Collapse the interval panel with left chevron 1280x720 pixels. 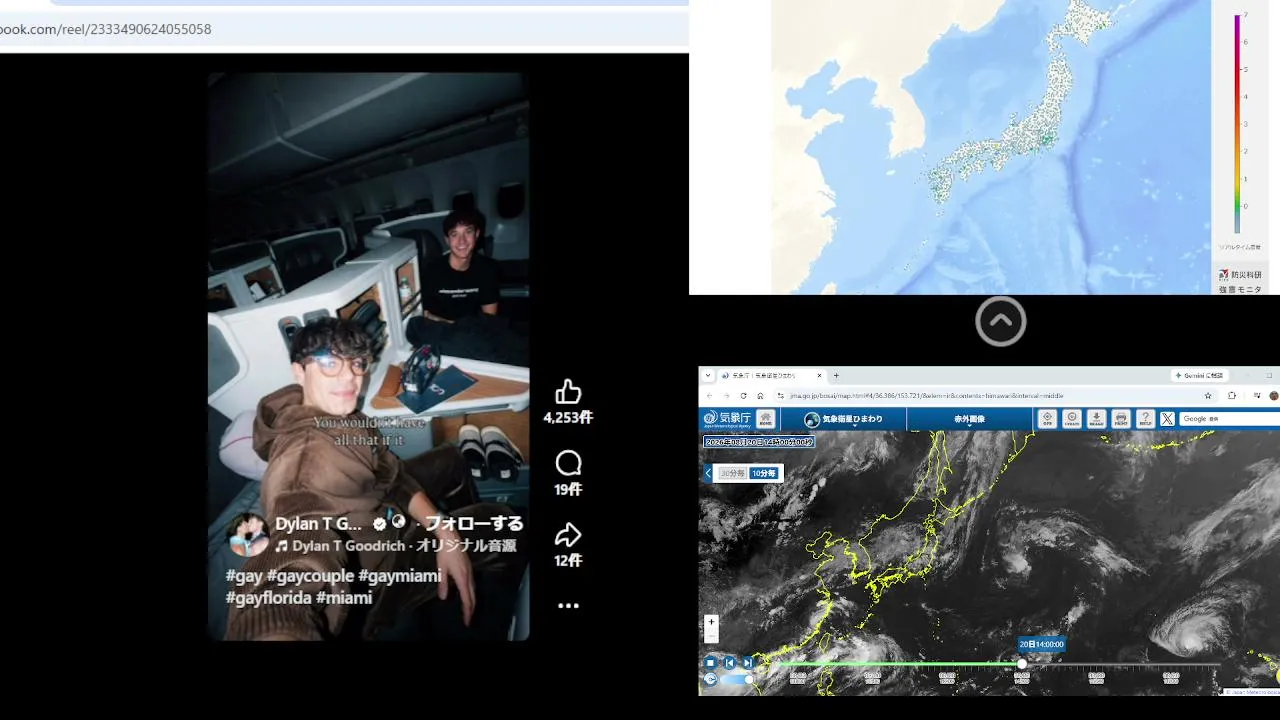click(x=709, y=473)
